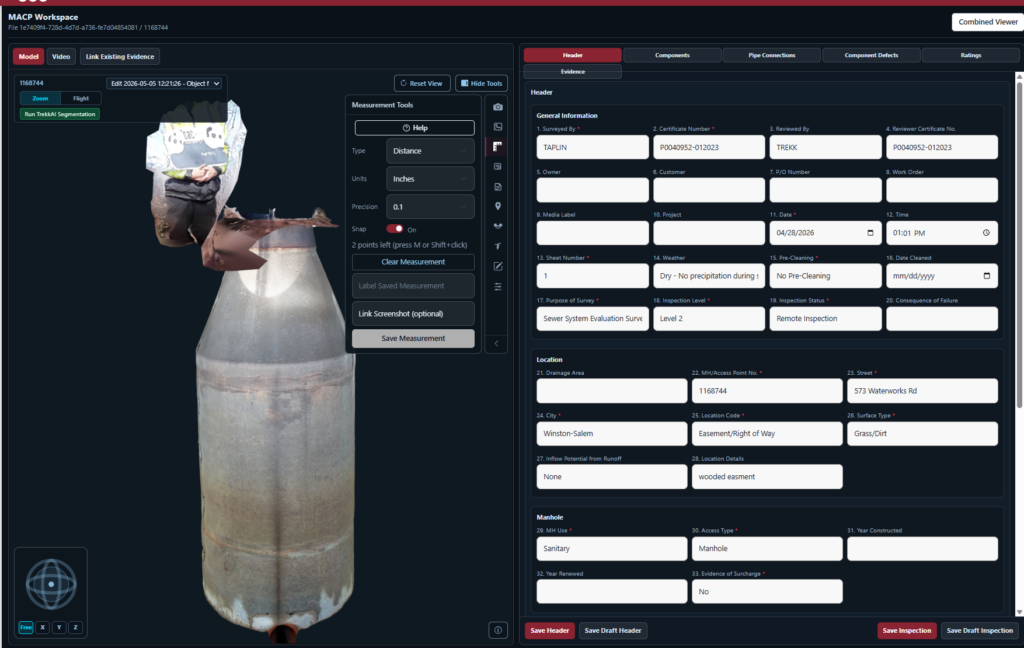This screenshot has height=648, width=1024.
Task: Open the document notes tool icon
Action: pyautogui.click(x=498, y=187)
